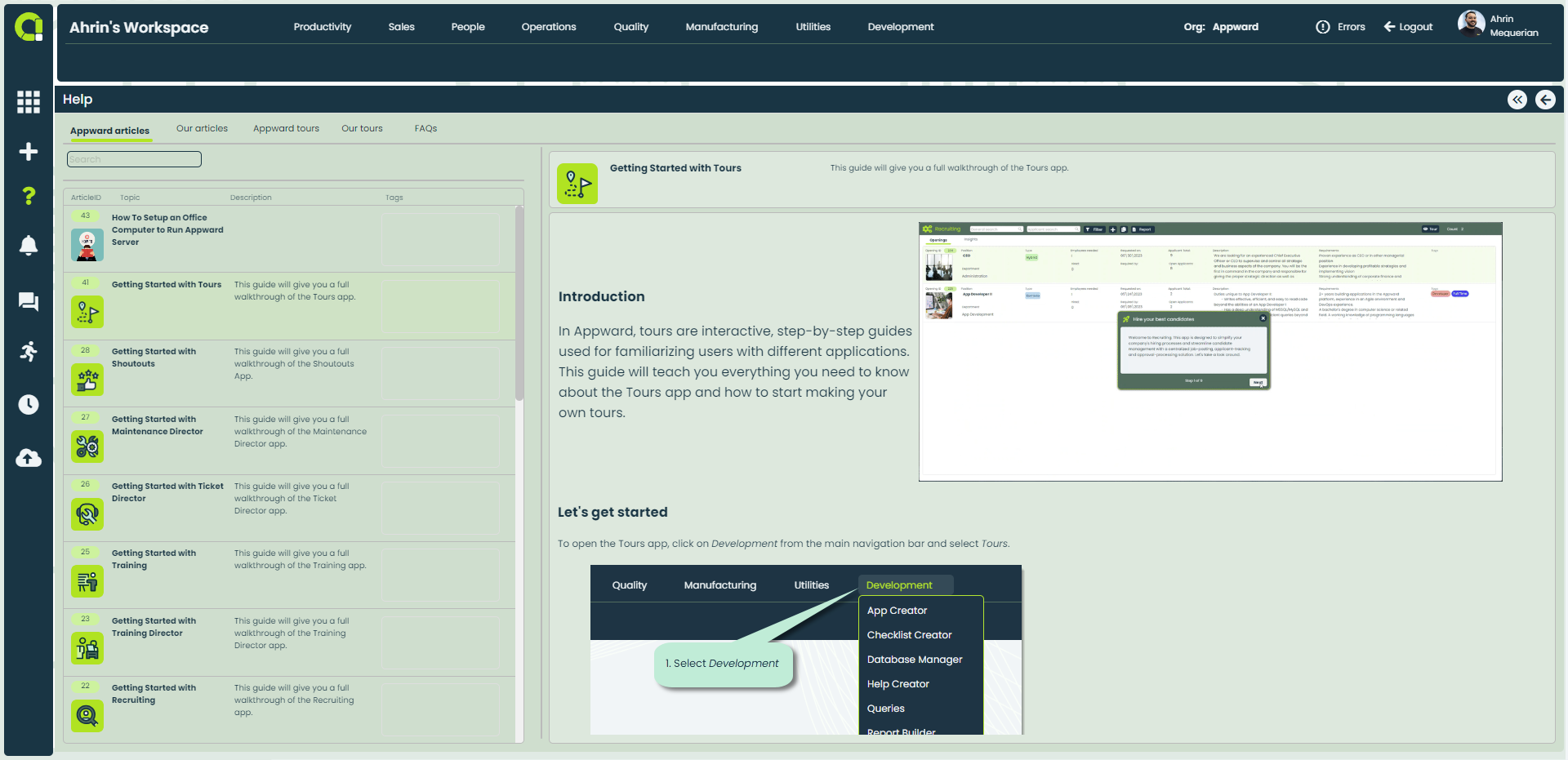This screenshot has height=760, width=1568.
Task: Open the Recruiting screenshot thumbnail
Action: pyautogui.click(x=1210, y=352)
